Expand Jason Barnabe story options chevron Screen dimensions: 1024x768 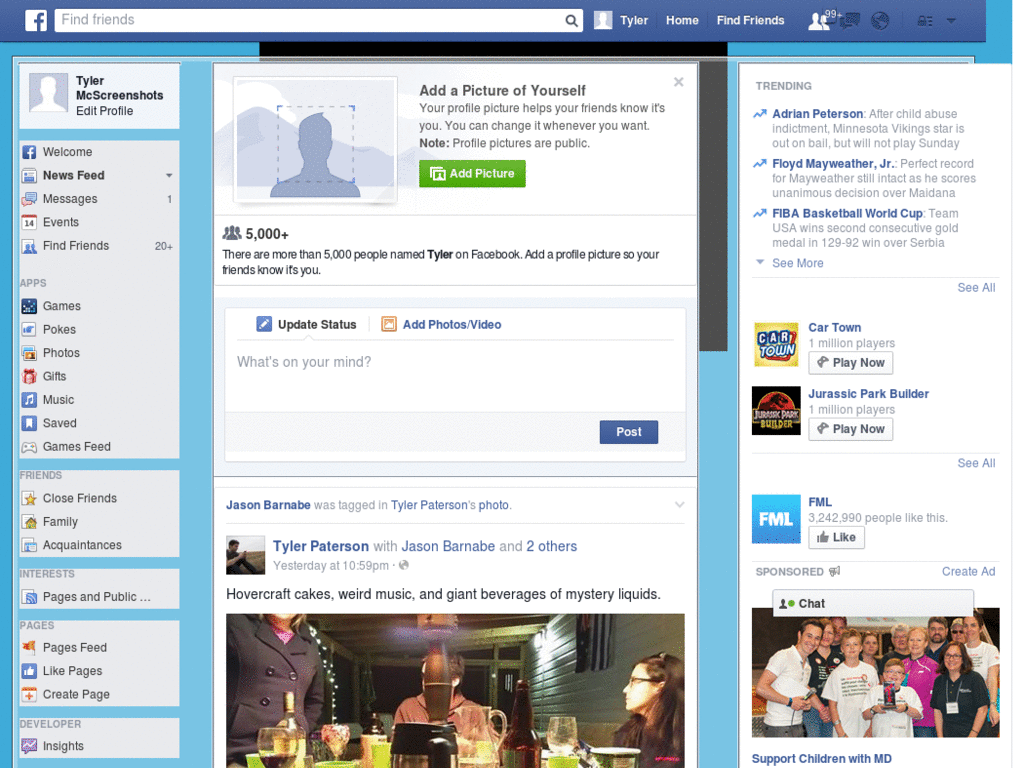point(679,505)
